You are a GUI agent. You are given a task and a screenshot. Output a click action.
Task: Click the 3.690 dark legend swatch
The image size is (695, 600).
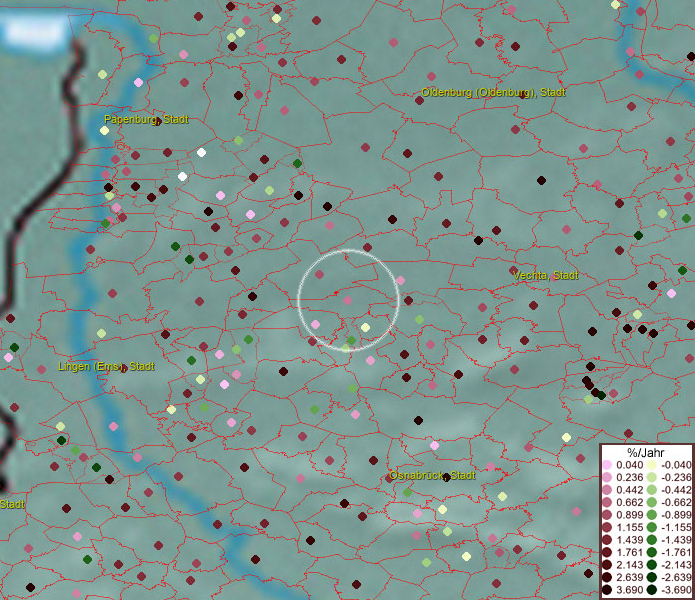[607, 590]
